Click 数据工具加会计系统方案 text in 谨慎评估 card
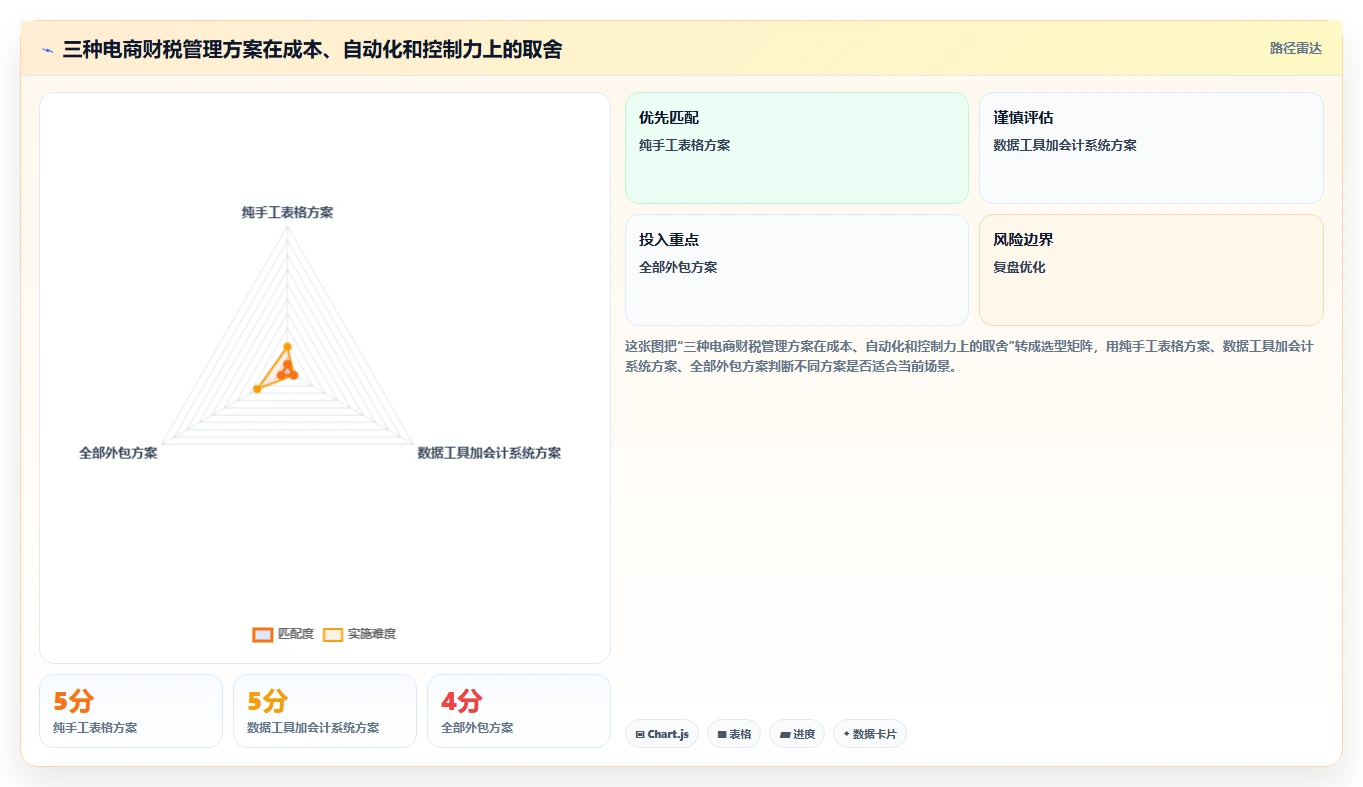 1065,145
